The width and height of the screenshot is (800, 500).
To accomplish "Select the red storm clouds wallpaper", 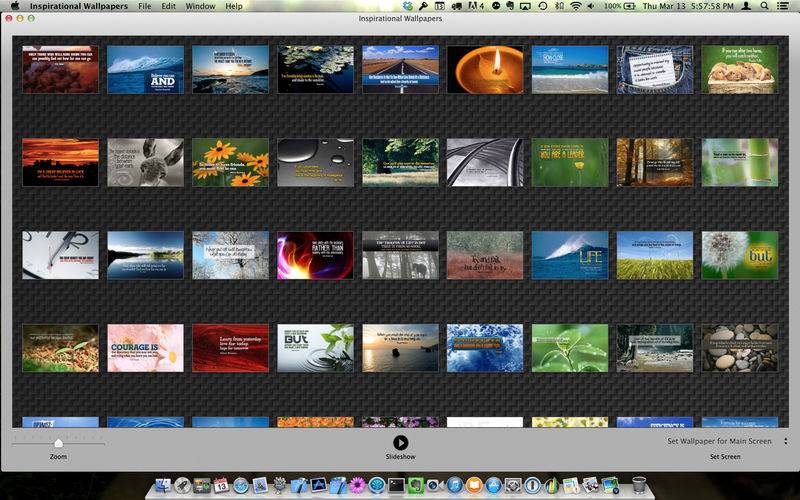I will [60, 69].
